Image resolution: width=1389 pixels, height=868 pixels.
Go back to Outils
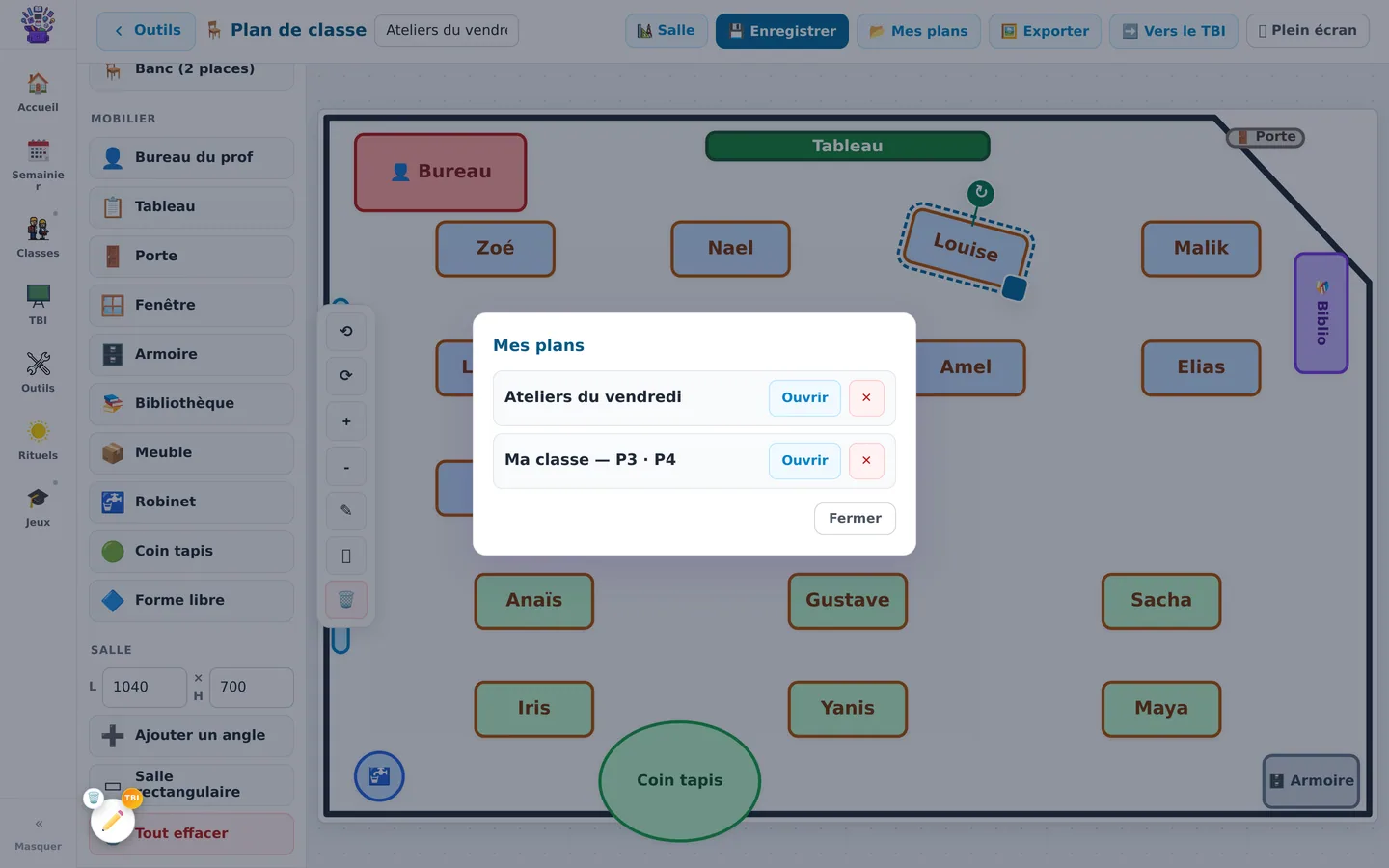[147, 31]
